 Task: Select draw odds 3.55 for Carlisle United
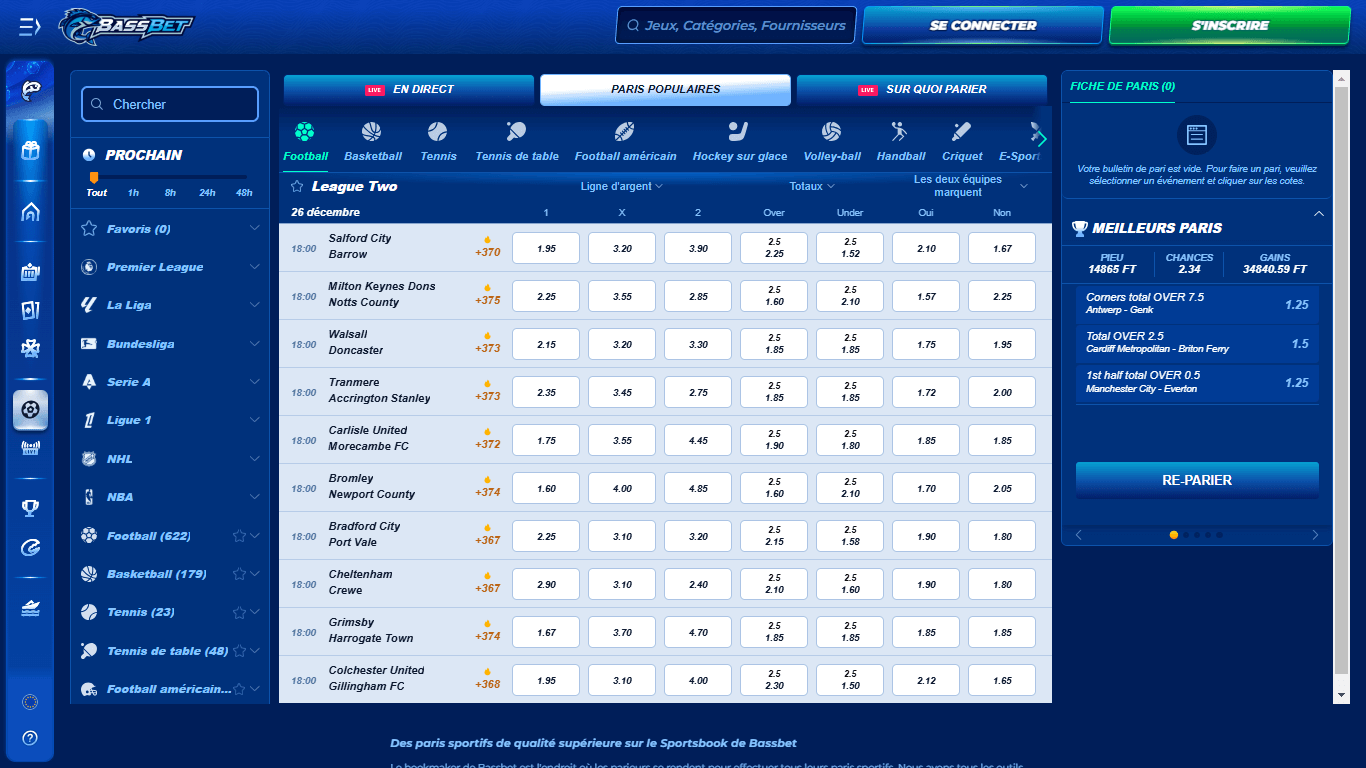(622, 440)
